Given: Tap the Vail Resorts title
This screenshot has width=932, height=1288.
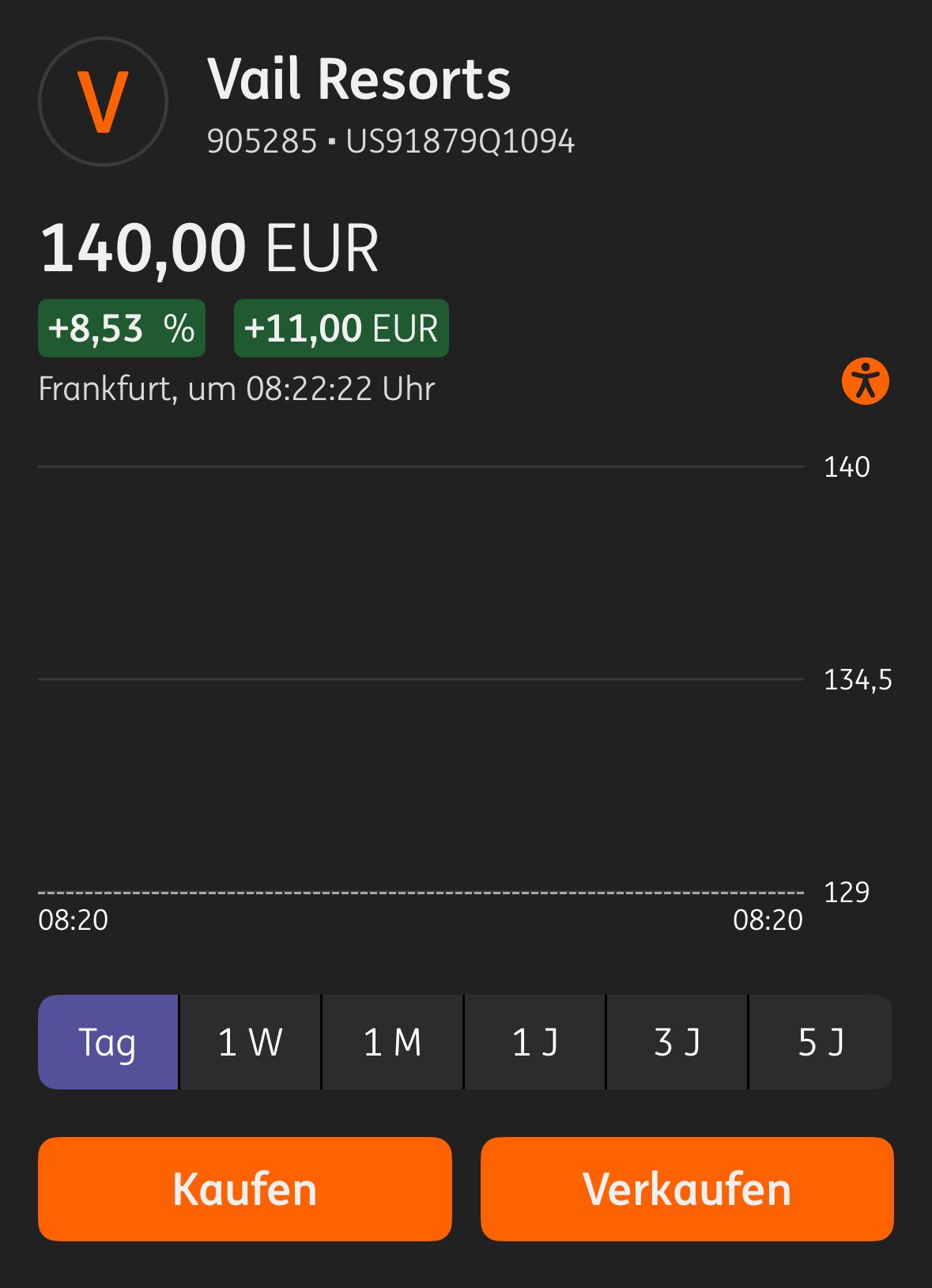Looking at the screenshot, I should (359, 79).
